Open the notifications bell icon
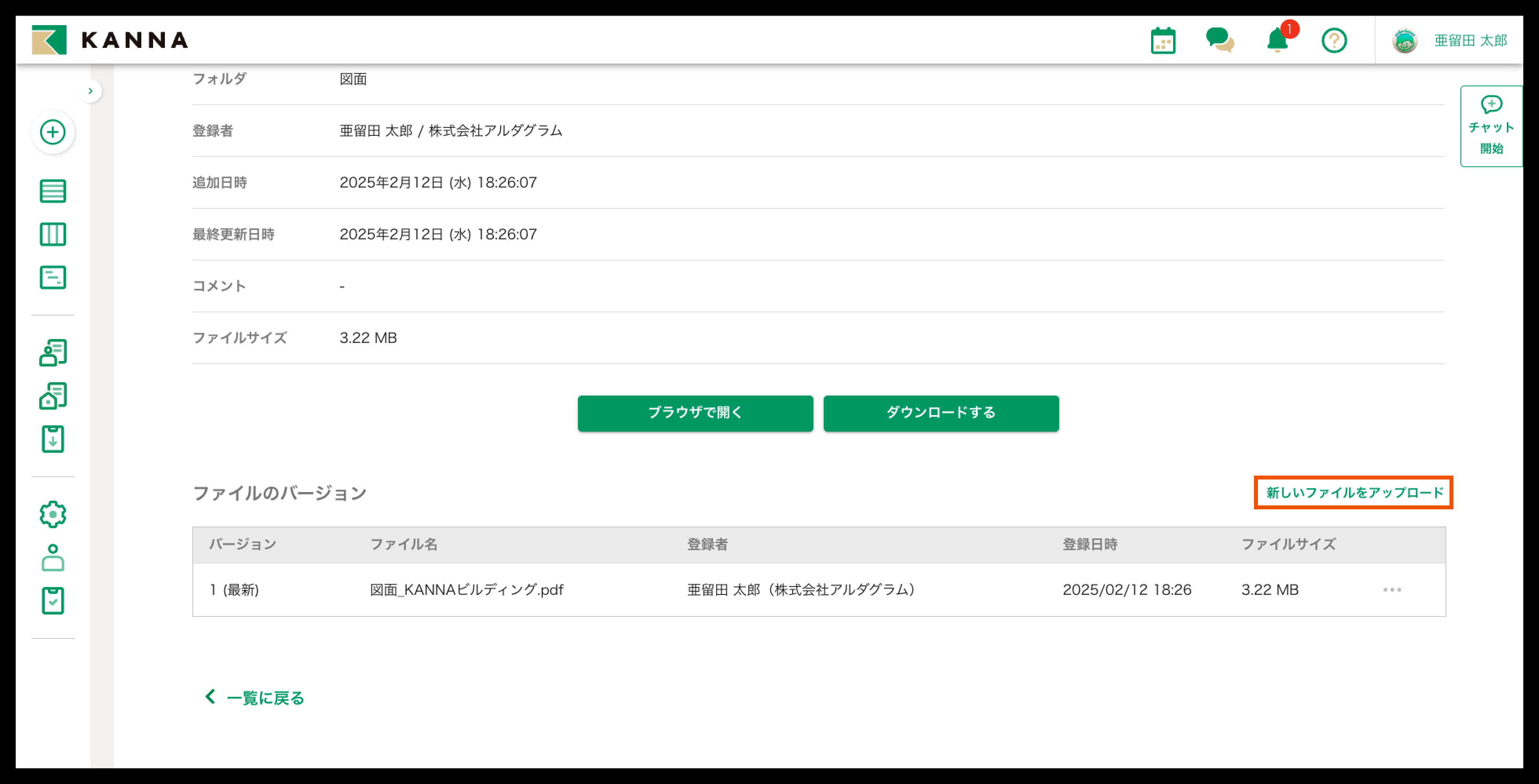The width and height of the screenshot is (1539, 784). 1277,40
